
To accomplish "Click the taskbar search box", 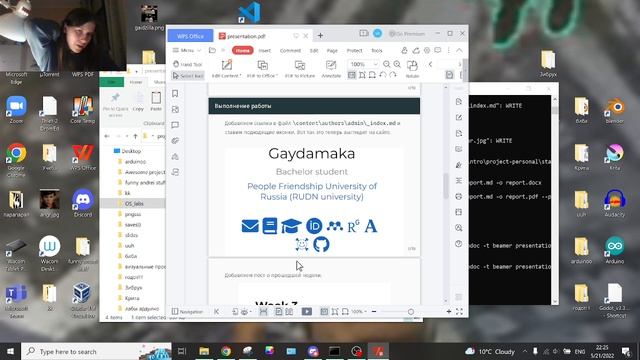I will pos(96,351).
